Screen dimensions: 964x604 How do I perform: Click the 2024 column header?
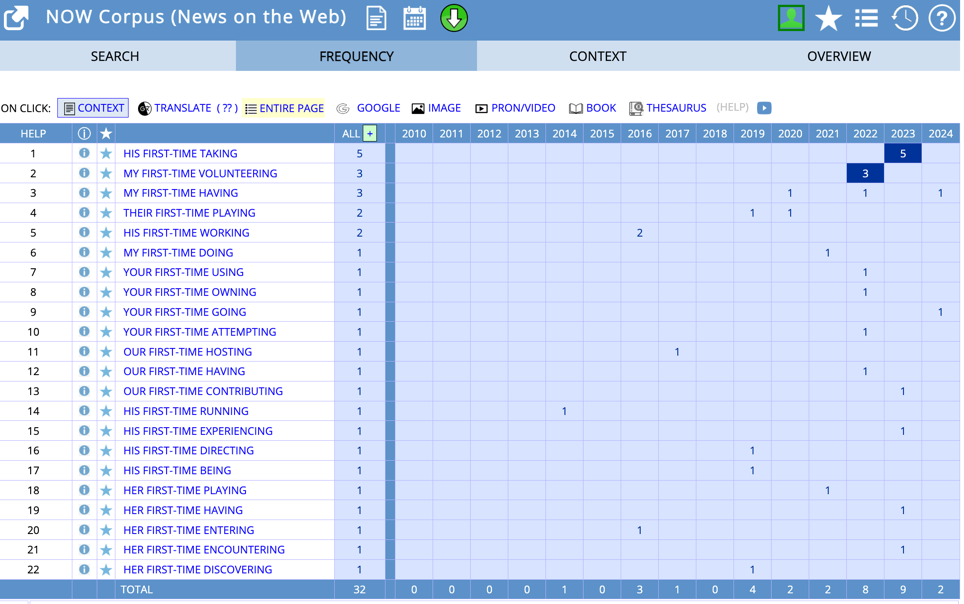point(941,133)
